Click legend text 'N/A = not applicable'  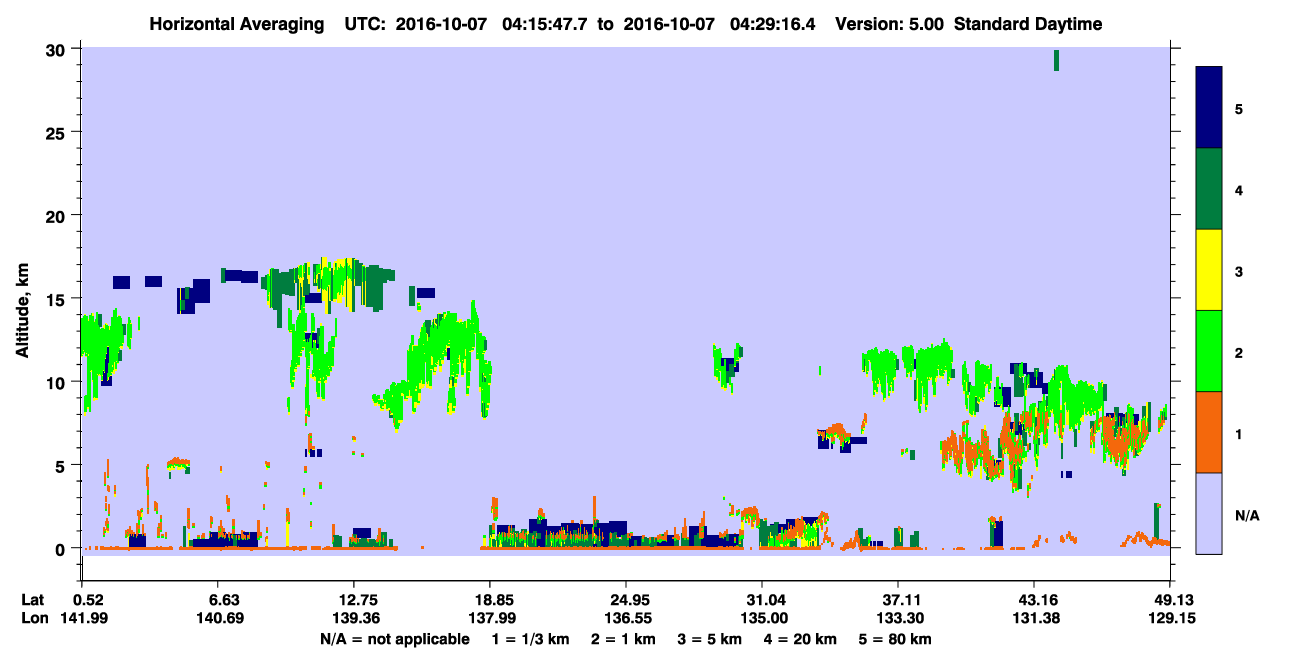point(394,639)
